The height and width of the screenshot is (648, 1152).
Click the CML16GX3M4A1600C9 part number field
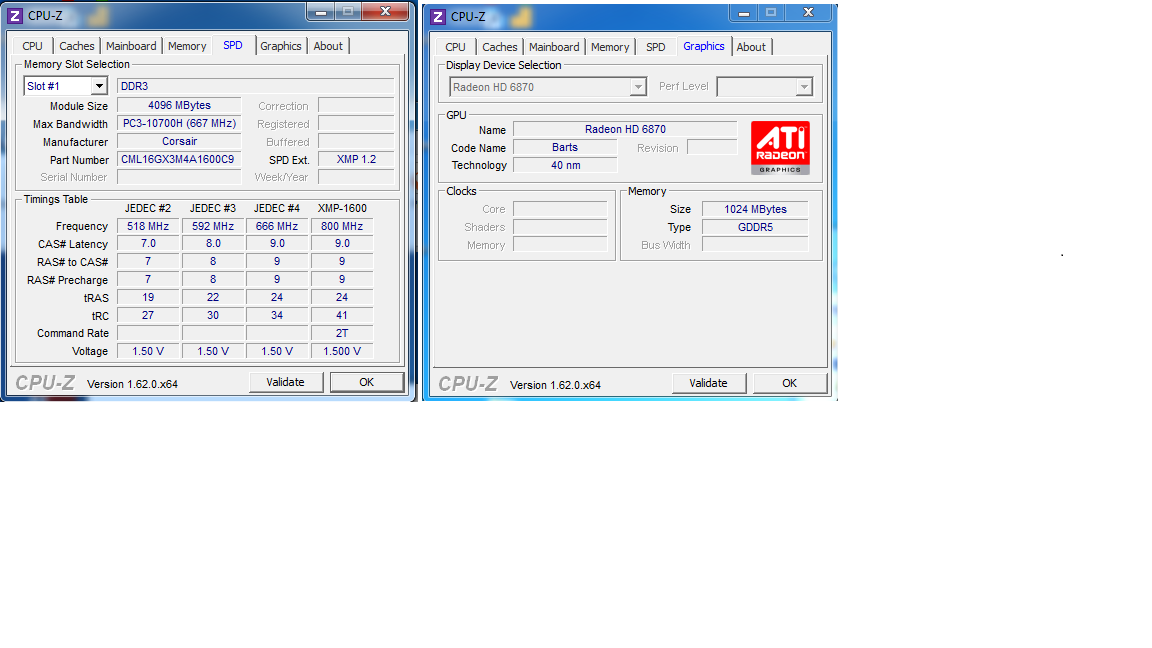pyautogui.click(x=179, y=159)
